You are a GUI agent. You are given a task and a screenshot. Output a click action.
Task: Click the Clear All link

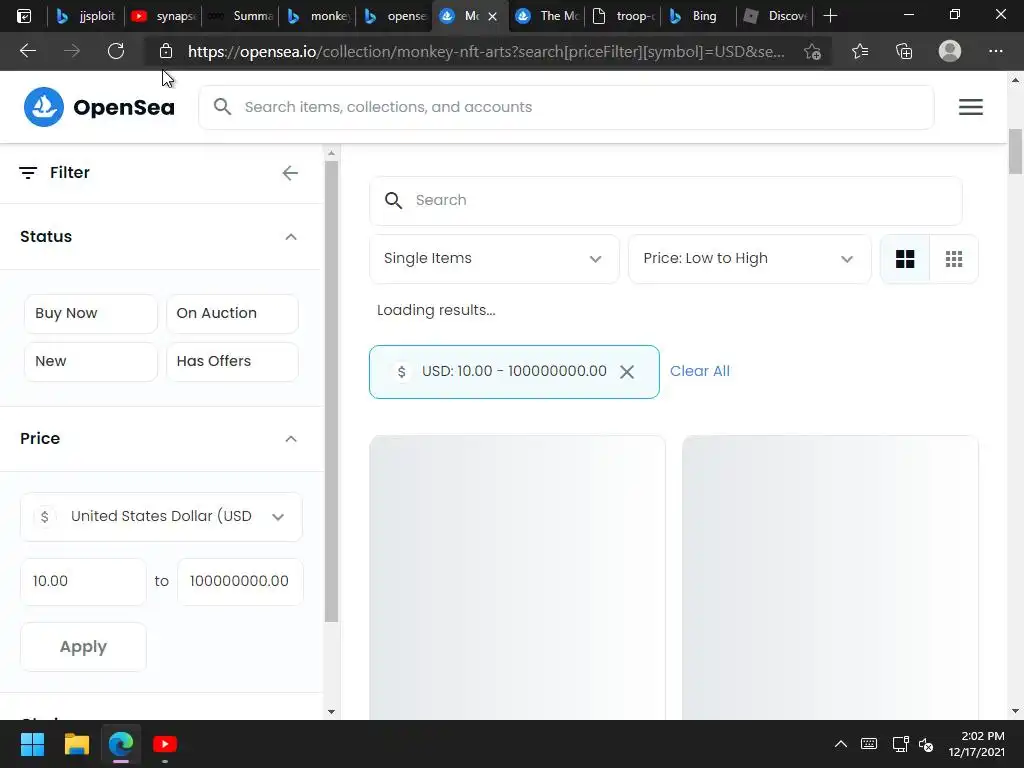(699, 371)
